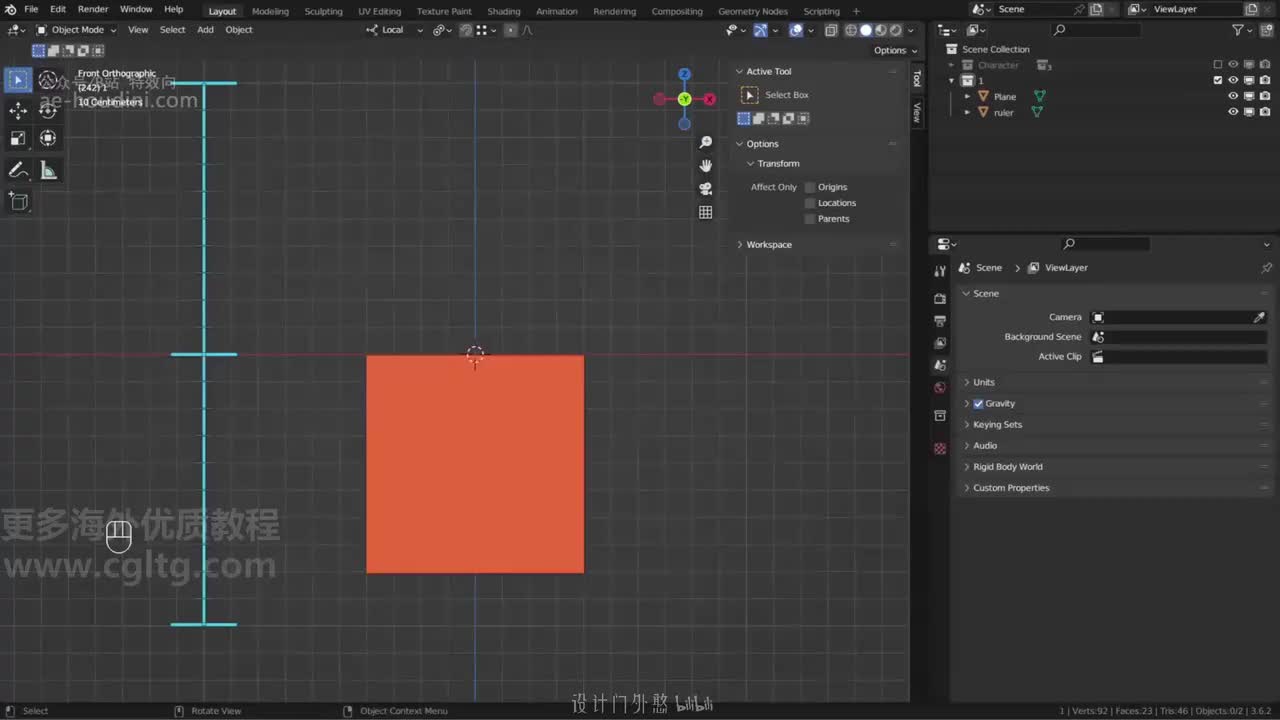The image size is (1280, 720).
Task: Switch perspective/orthographic with the grid icon
Action: pos(705,212)
